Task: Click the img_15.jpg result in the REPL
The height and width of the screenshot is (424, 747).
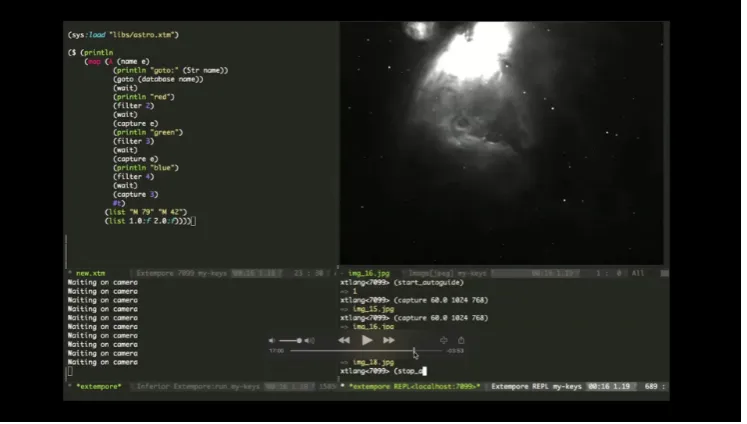Action: 376,311
